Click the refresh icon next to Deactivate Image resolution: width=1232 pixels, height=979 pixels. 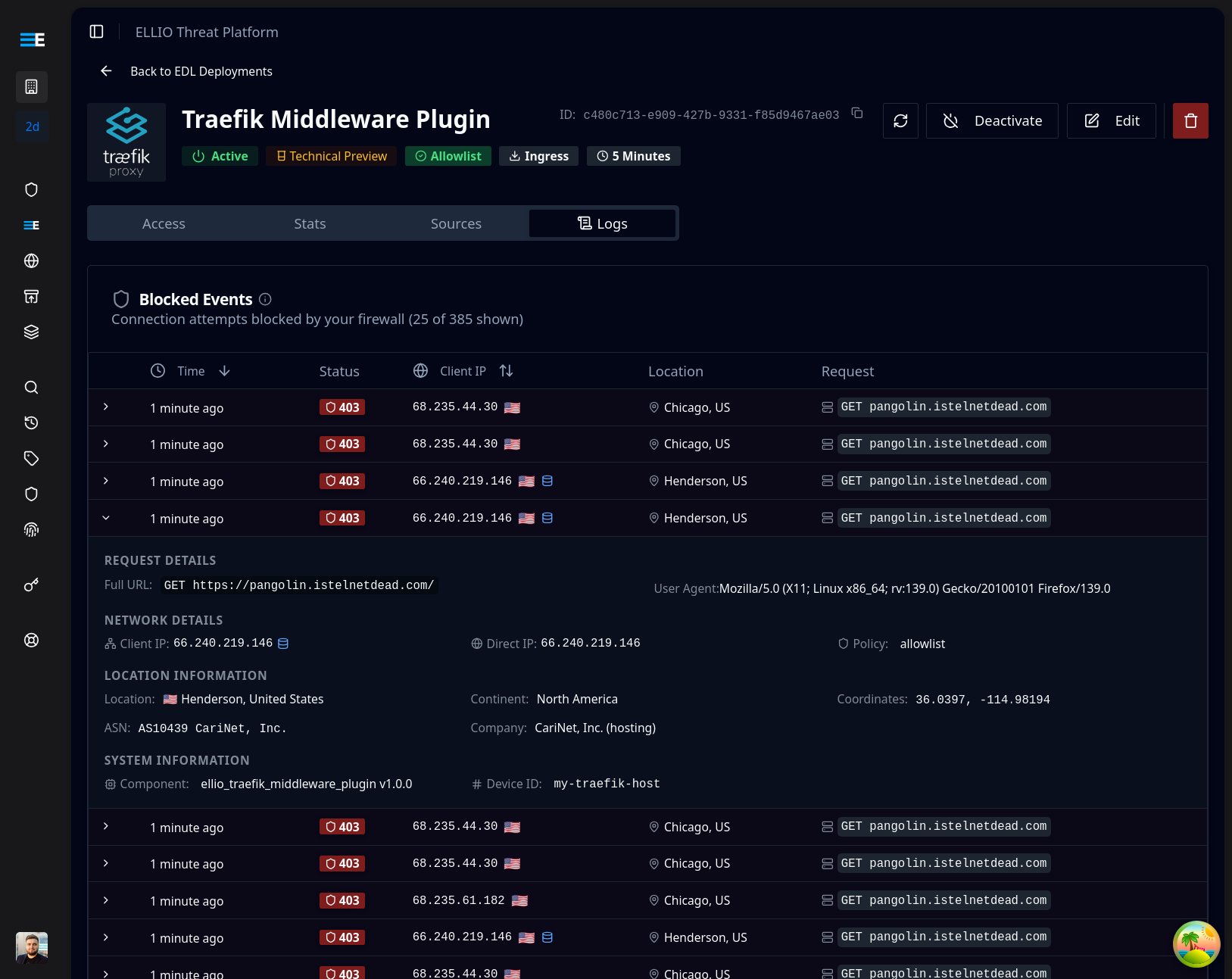(x=900, y=120)
